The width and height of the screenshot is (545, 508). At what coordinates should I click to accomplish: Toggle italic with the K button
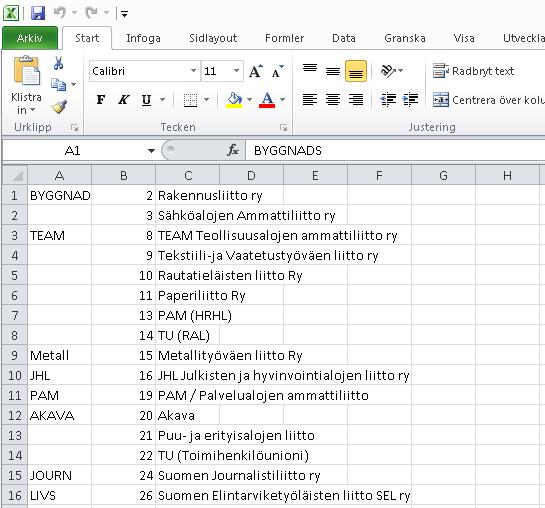point(123,100)
